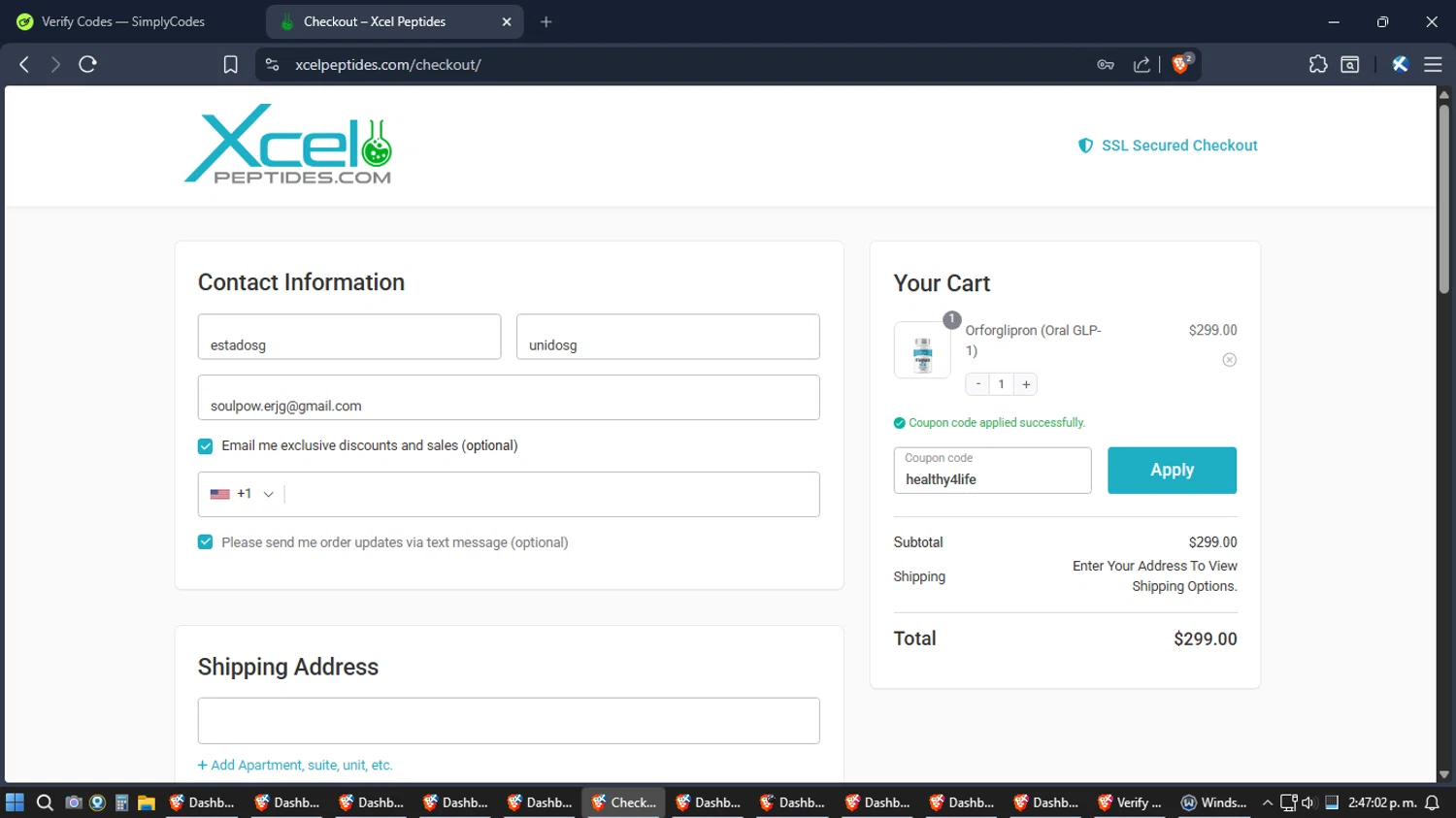Uncheck email exclusive discounts checkbox
Viewport: 1456px width, 818px height.
(205, 446)
